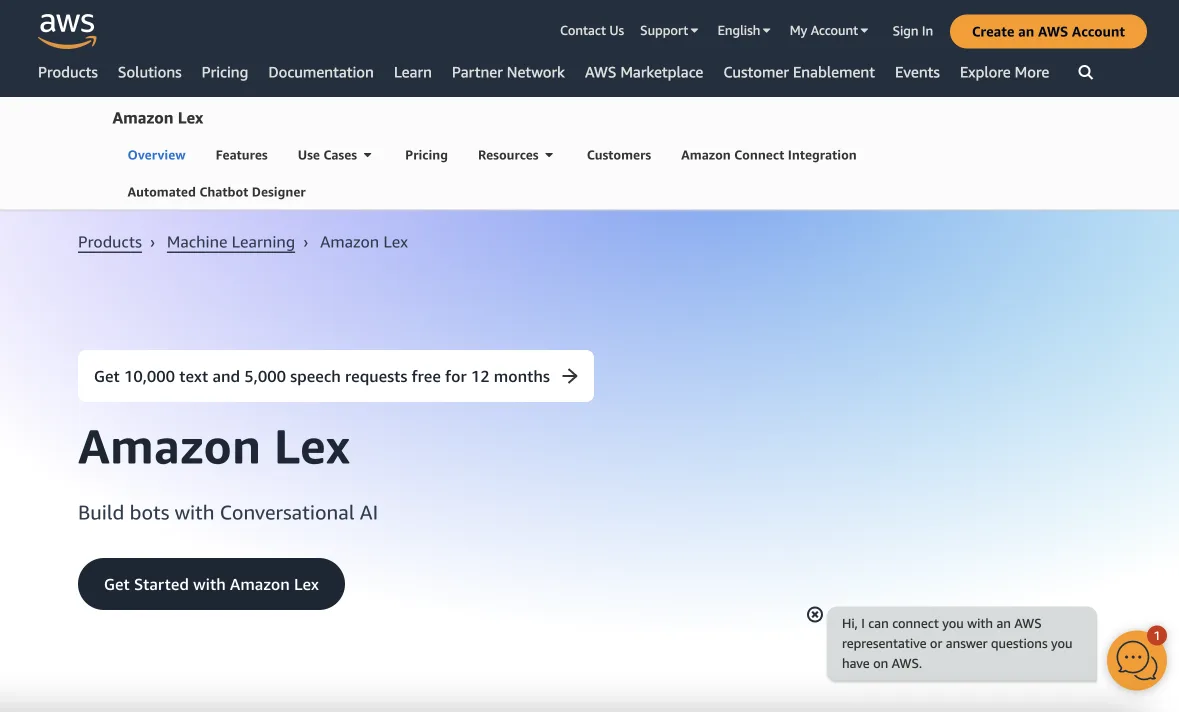
Task: Click the chat notification badge
Action: point(1156,635)
